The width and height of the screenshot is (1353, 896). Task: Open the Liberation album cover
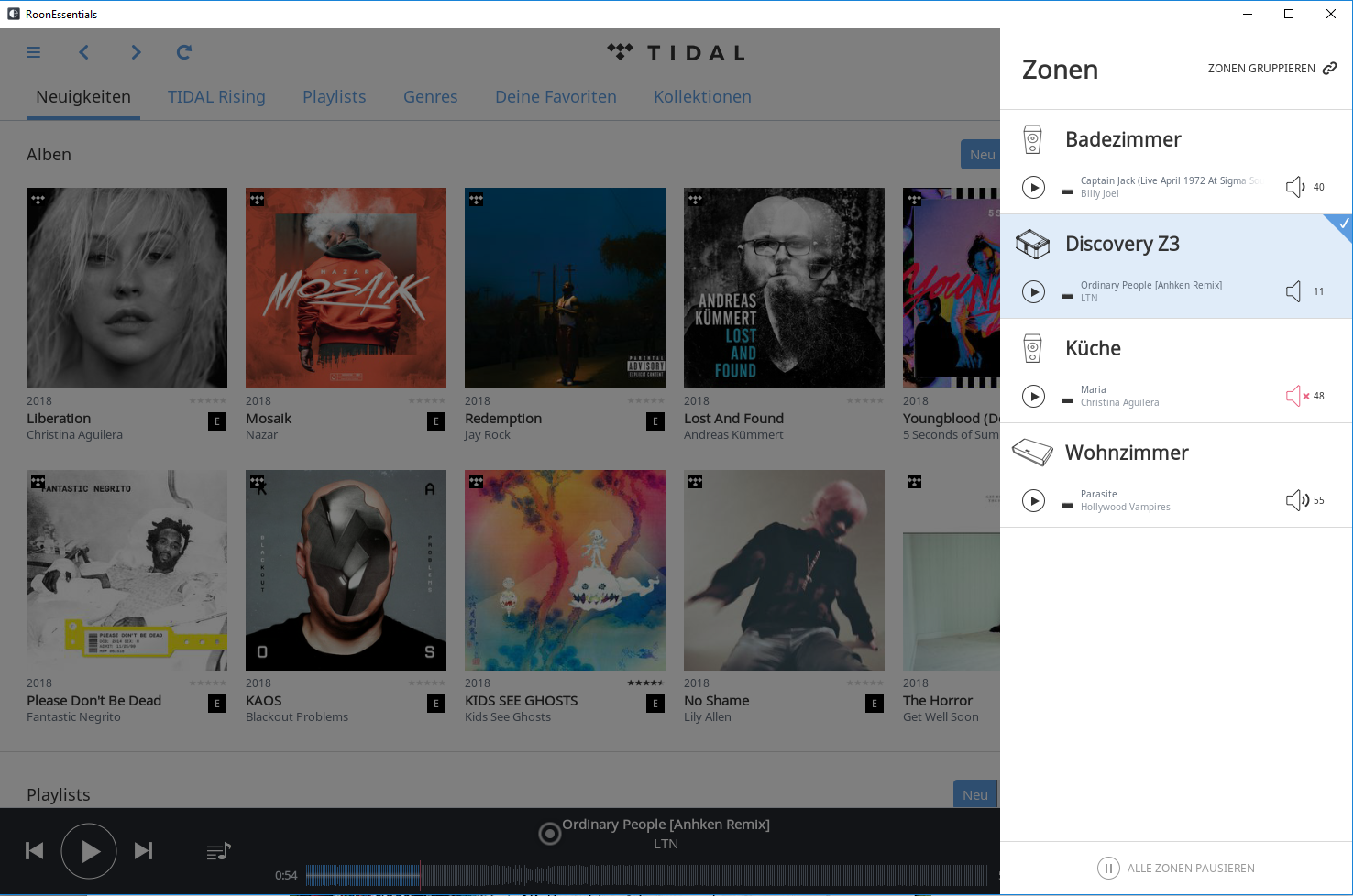pyautogui.click(x=126, y=288)
